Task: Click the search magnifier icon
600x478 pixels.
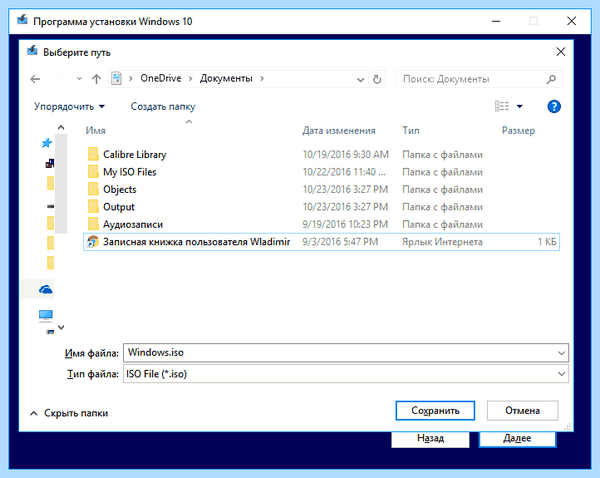Action: (x=551, y=79)
